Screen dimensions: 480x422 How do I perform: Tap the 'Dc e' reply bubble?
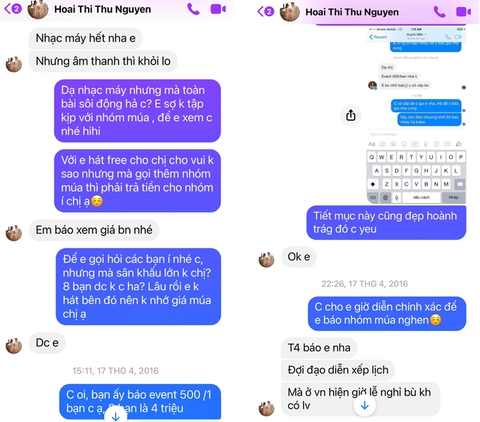point(47,343)
